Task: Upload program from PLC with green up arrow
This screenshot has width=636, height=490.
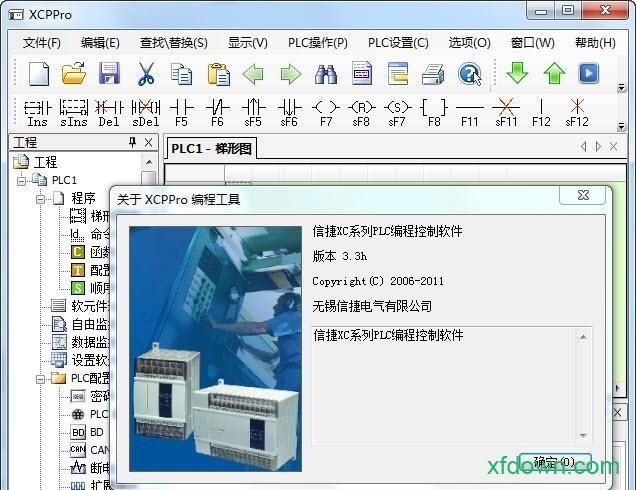Action: click(x=554, y=73)
